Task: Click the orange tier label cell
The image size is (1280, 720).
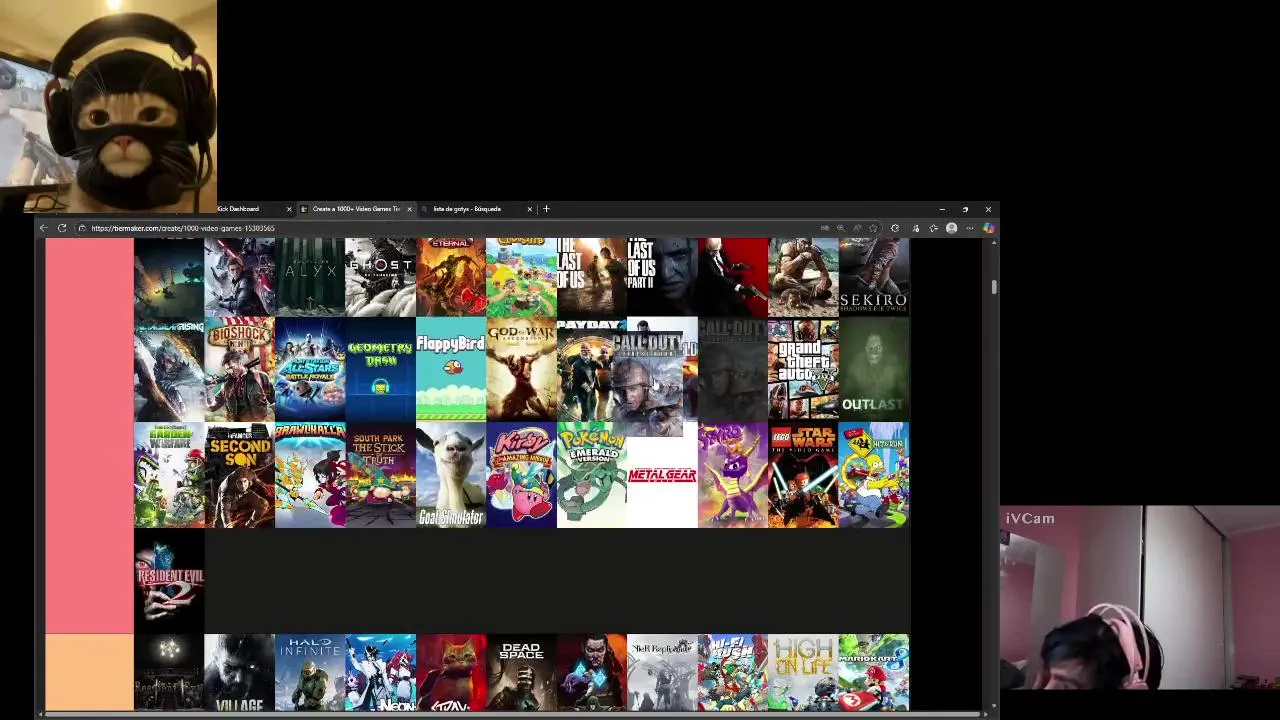Action: [89, 673]
